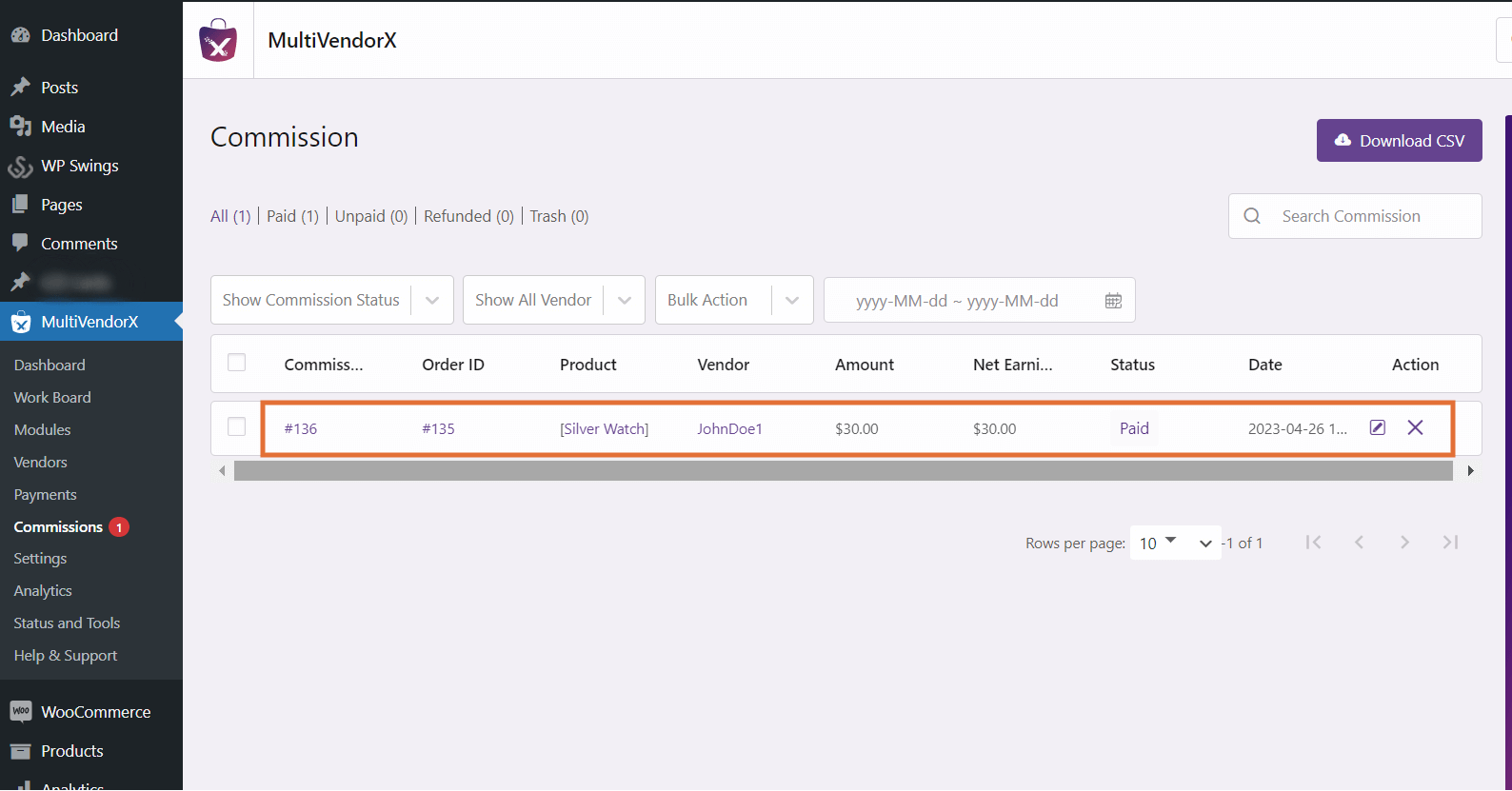Click the Products archive icon

(x=21, y=751)
